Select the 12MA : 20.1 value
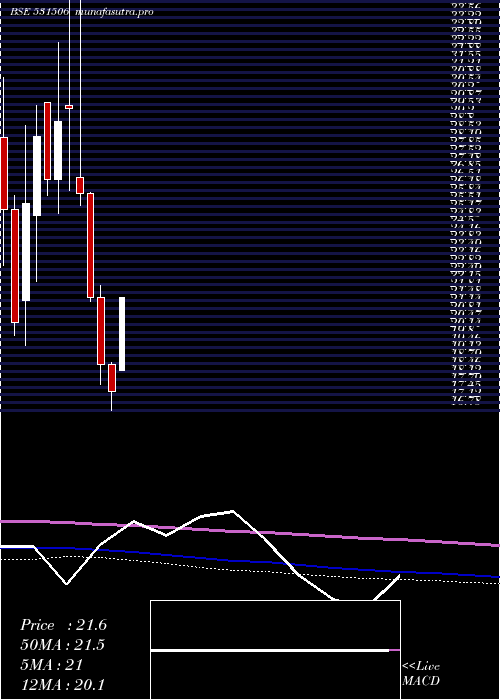Image resolution: width=500 pixels, height=700 pixels. coord(62,685)
